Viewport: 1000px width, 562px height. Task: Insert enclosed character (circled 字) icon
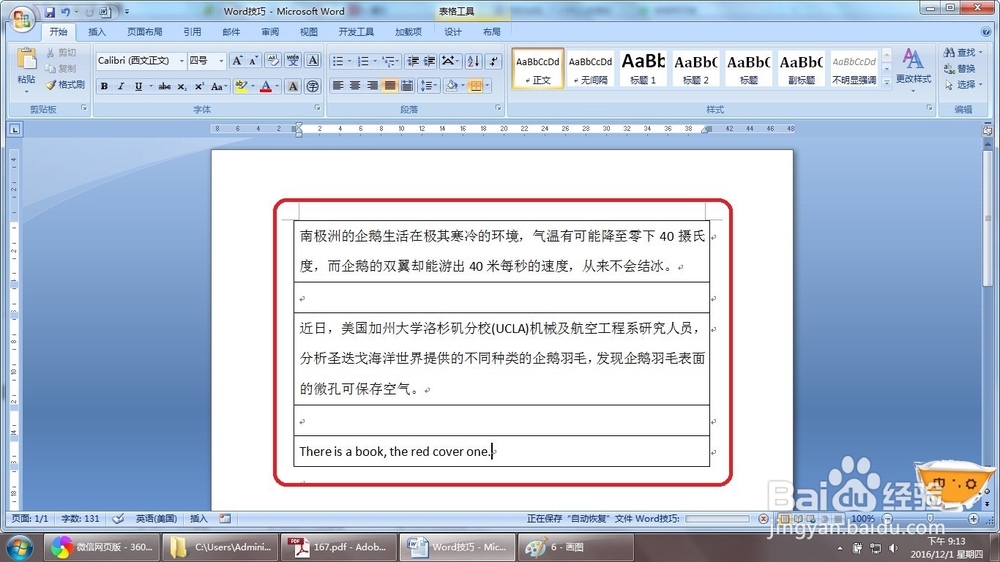312,86
